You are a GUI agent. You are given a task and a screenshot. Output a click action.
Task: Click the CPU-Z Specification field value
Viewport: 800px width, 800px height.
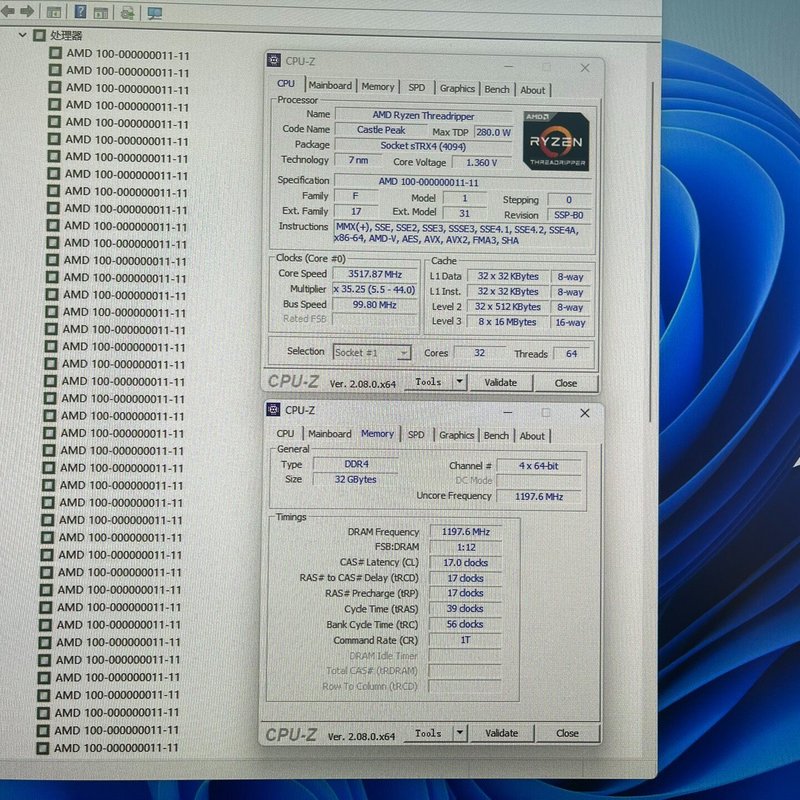pos(462,182)
